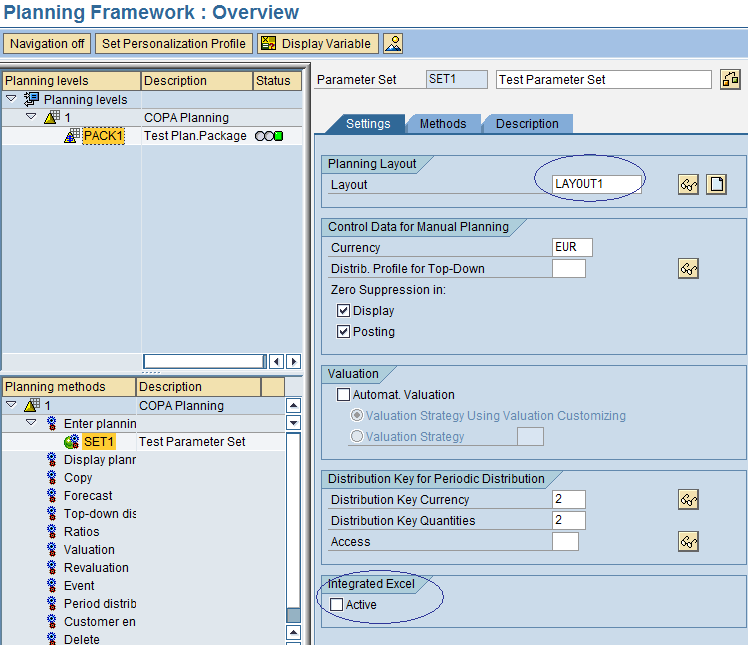Click the Revaluation method icon

[52, 568]
